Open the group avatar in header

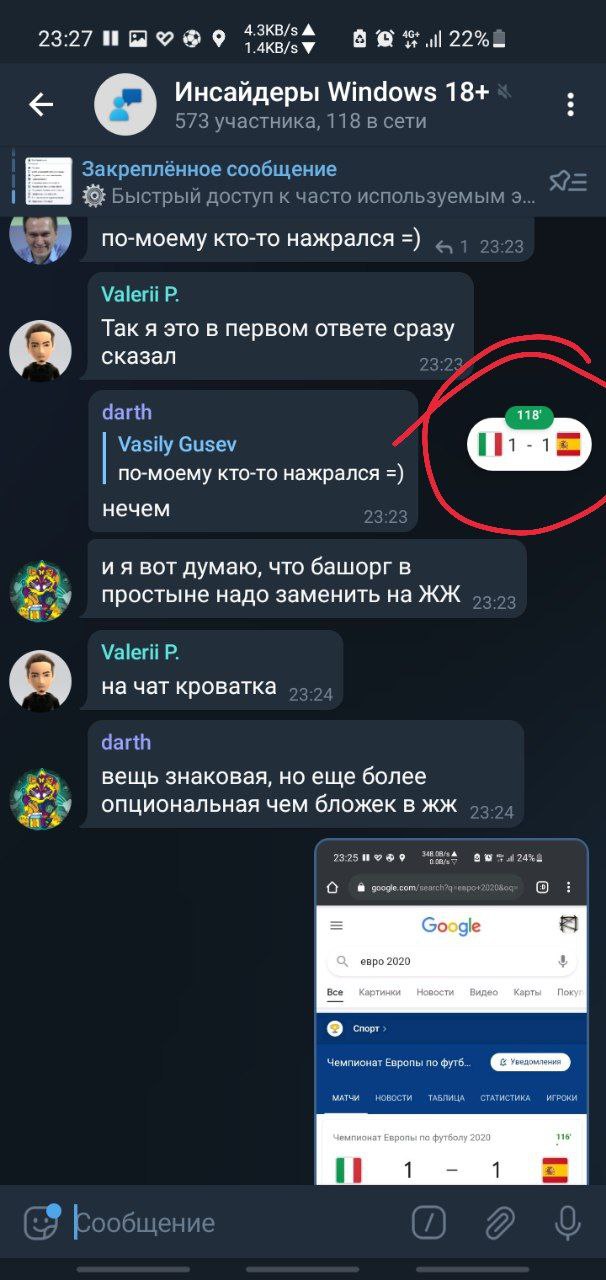pyautogui.click(x=125, y=104)
